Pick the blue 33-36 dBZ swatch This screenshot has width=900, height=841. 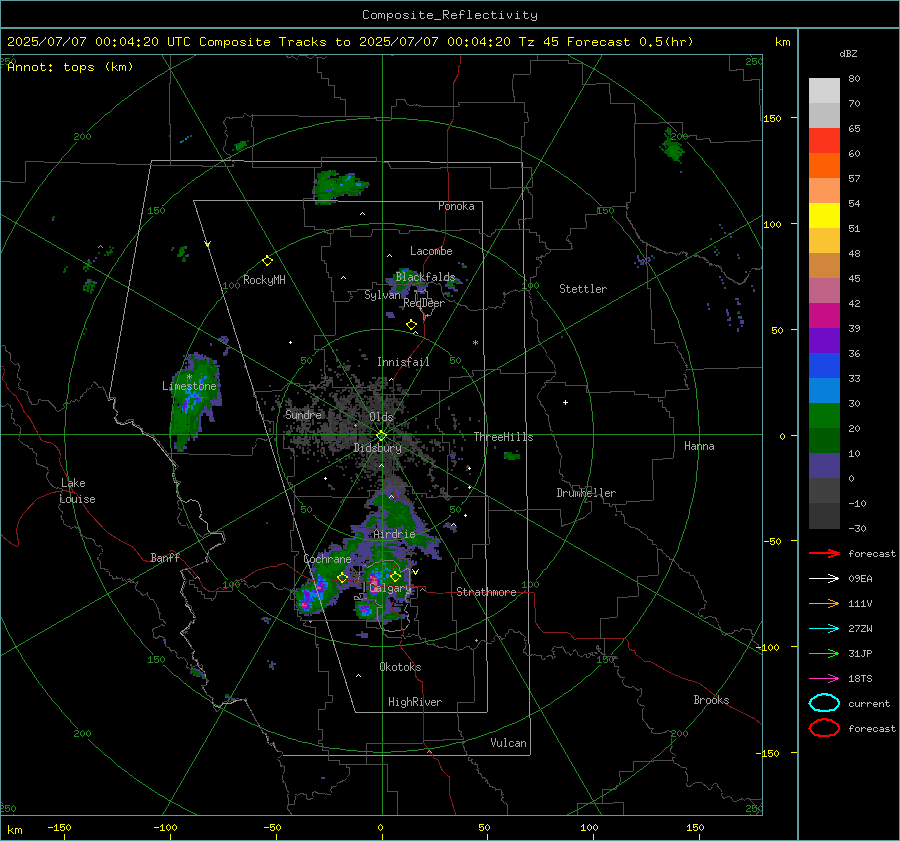824,366
